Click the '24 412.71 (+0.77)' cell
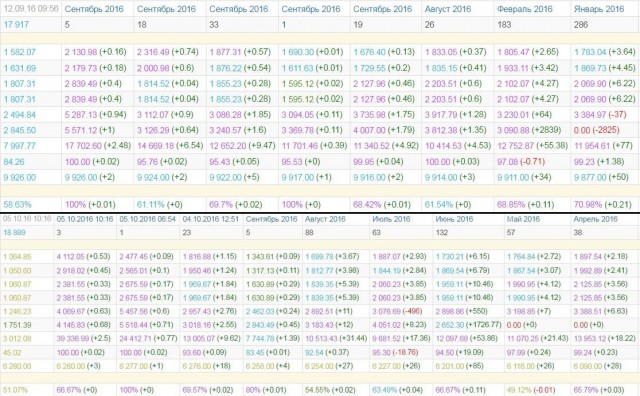Screen dimensions: 640x396 (x=148, y=338)
